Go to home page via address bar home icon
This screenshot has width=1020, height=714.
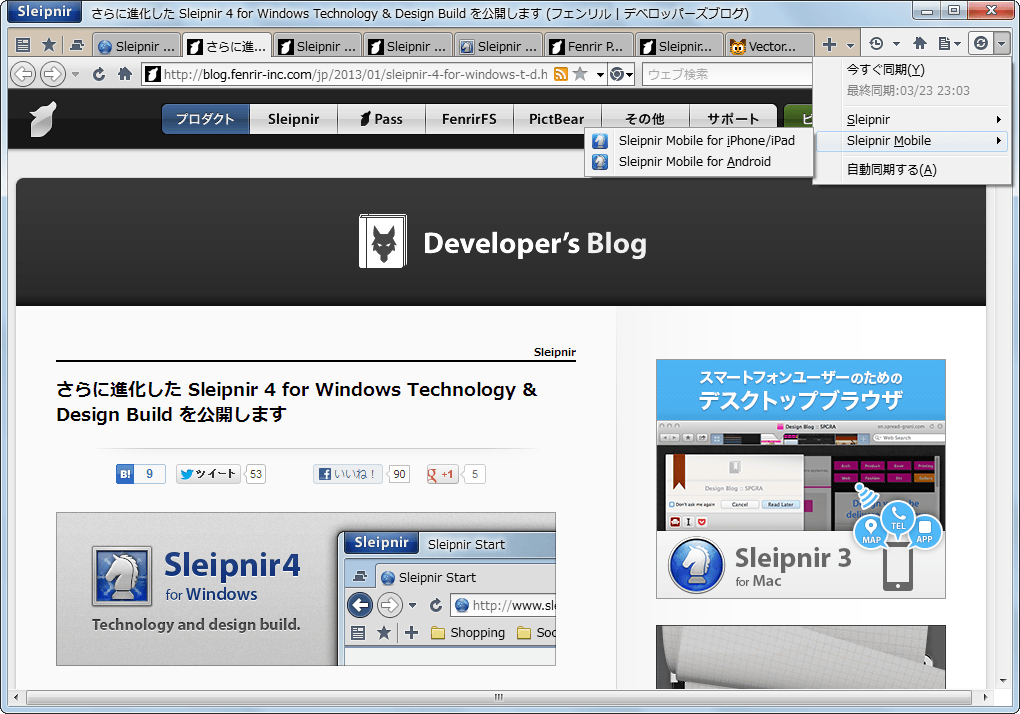click(x=125, y=74)
